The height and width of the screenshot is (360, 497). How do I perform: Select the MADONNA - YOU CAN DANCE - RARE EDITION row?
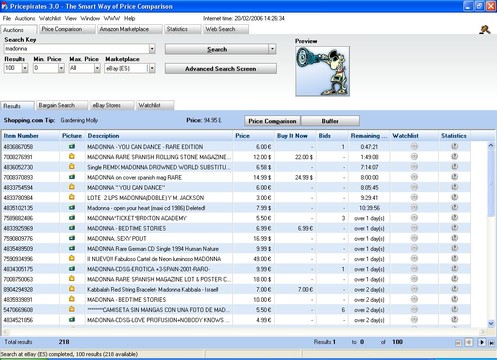tap(236, 146)
